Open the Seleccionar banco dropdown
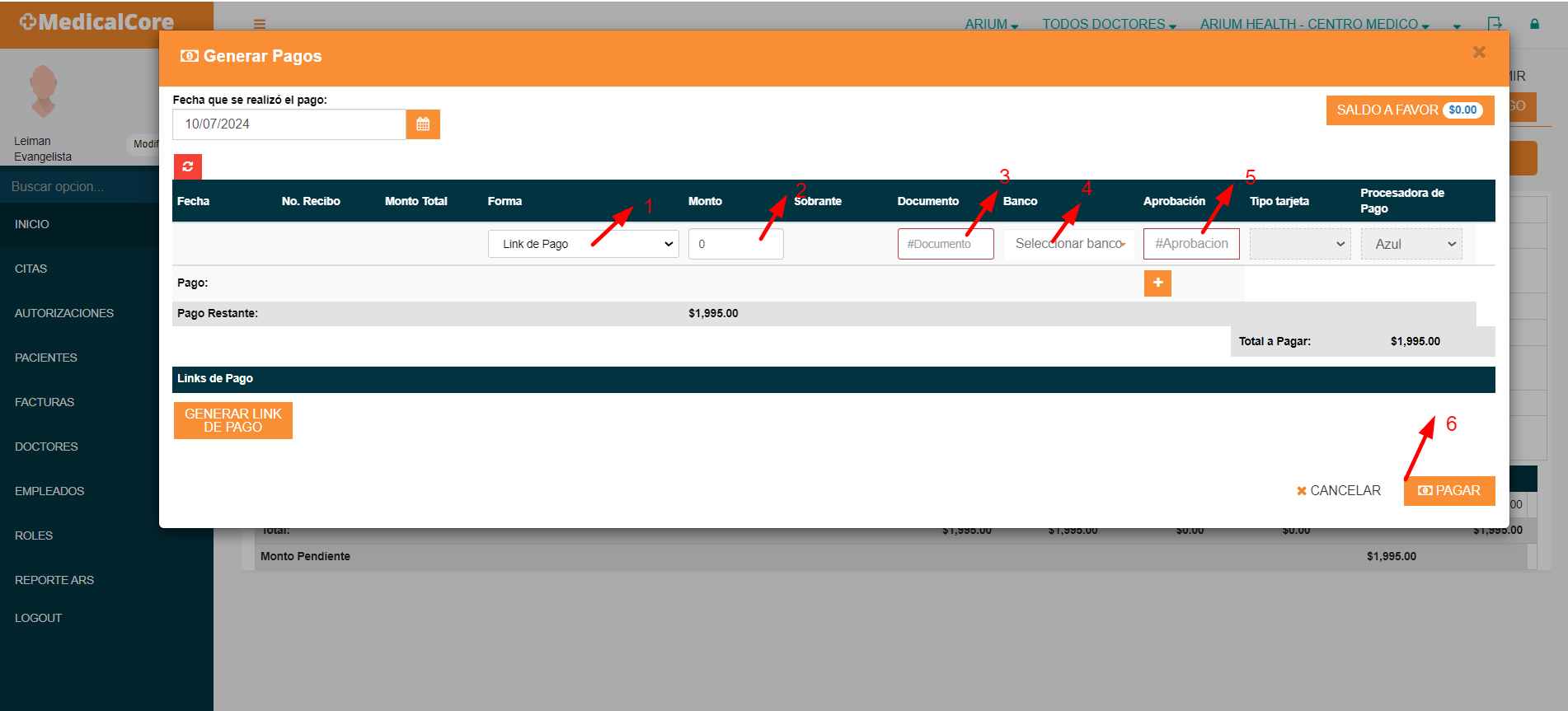 (1069, 244)
